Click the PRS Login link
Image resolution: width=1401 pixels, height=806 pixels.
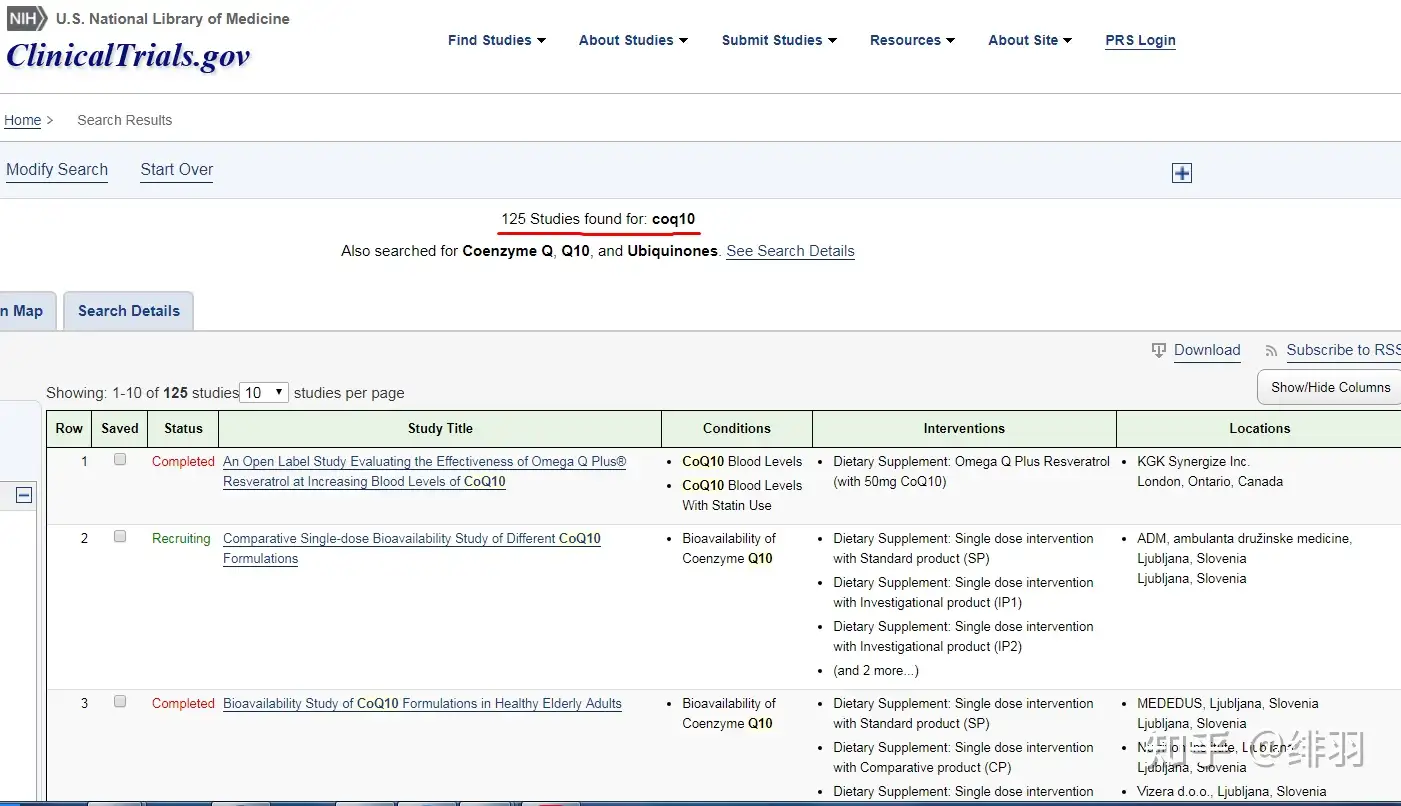click(1140, 40)
